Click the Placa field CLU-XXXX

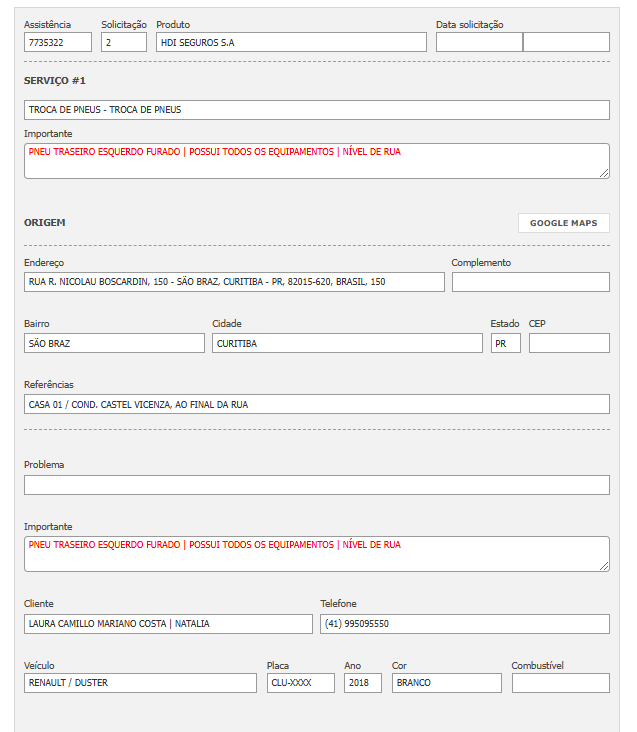(300, 683)
